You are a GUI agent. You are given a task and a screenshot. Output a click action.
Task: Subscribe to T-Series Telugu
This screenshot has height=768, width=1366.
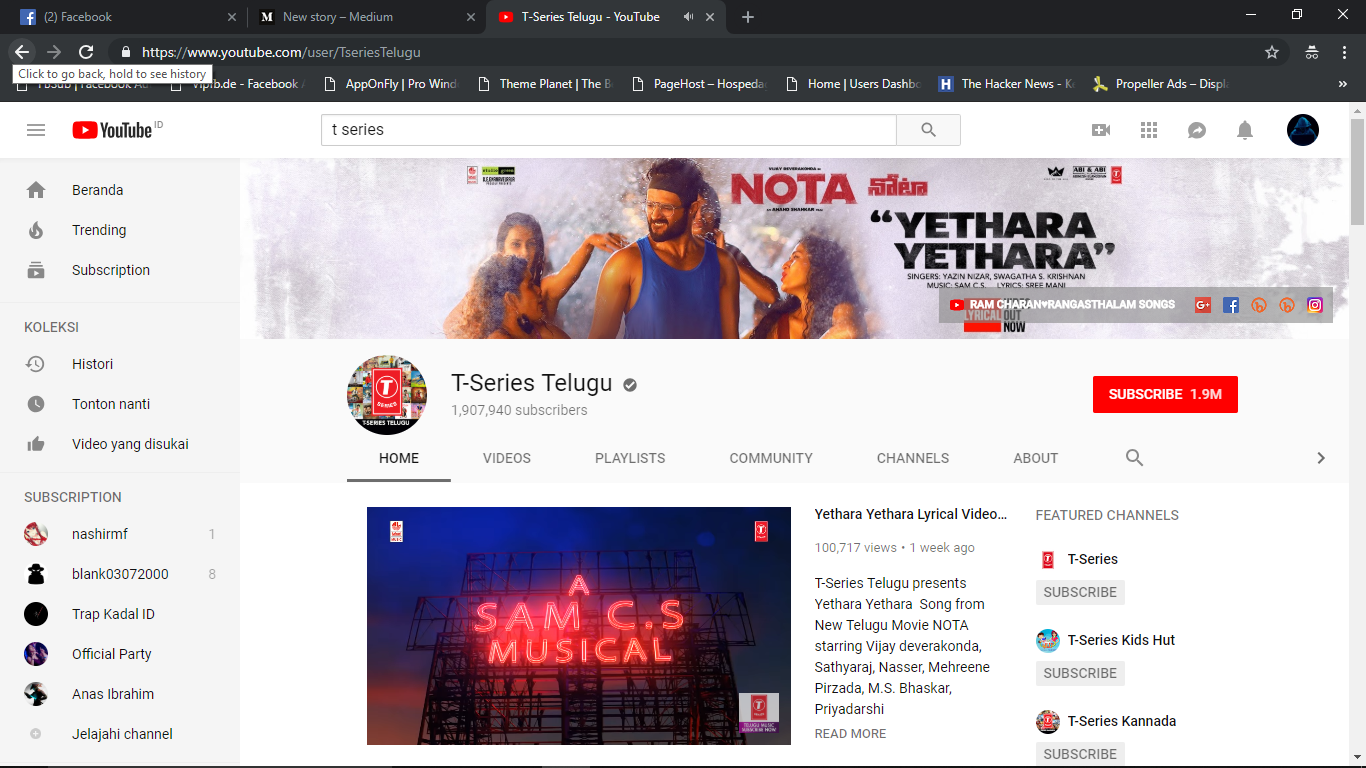(x=1165, y=395)
